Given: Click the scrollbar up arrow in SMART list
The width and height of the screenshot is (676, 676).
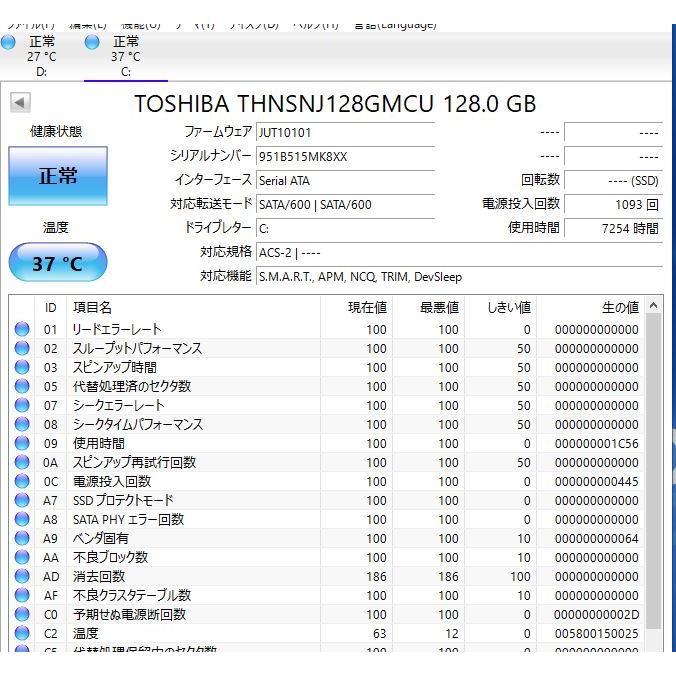Looking at the screenshot, I should [654, 306].
